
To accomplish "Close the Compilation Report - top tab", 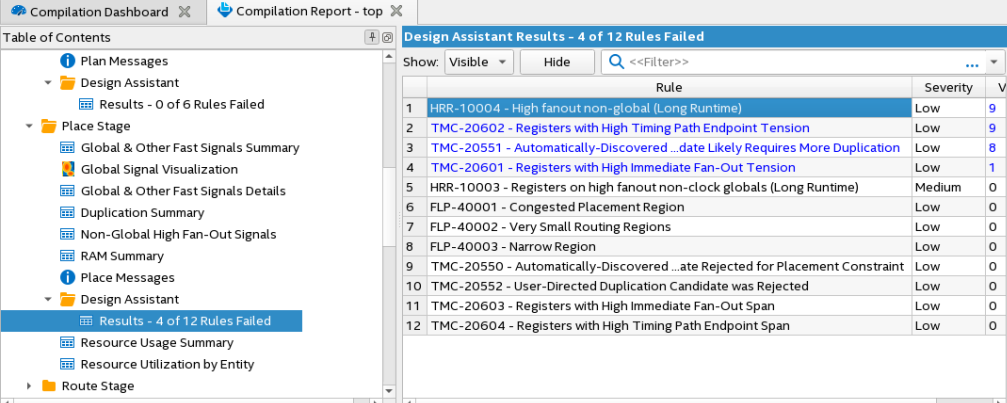I will coord(397,12).
